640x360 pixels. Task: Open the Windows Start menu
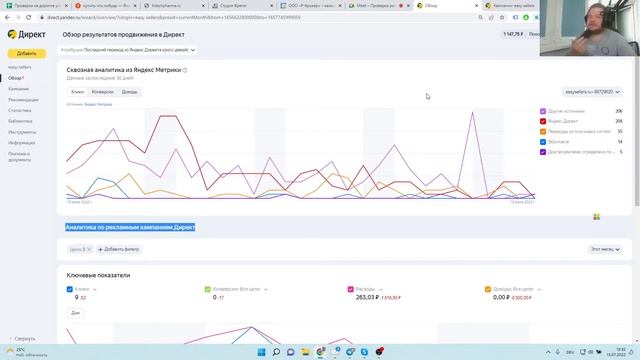[x=261, y=352]
